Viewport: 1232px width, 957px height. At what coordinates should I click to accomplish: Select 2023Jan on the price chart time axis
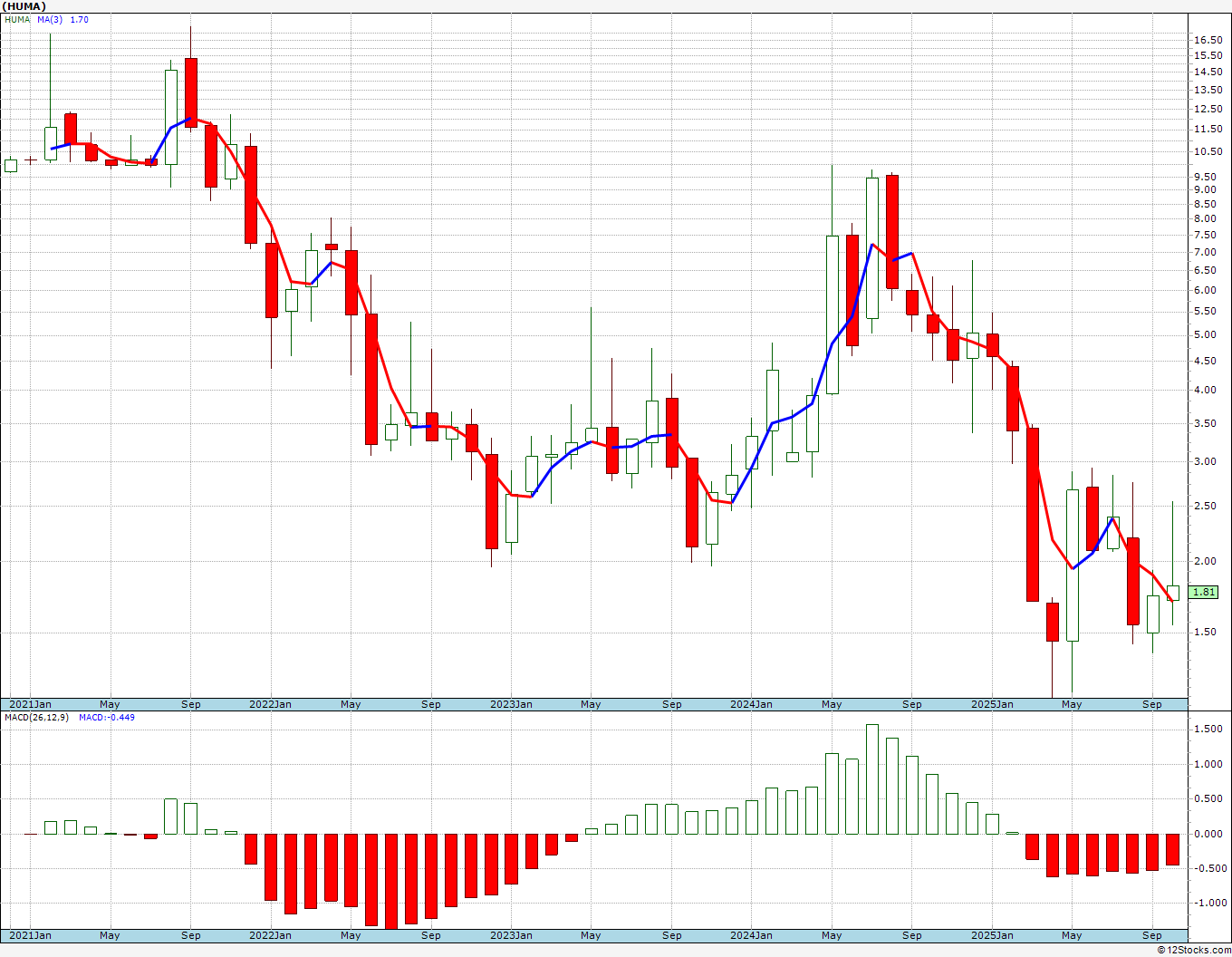pyautogui.click(x=511, y=704)
